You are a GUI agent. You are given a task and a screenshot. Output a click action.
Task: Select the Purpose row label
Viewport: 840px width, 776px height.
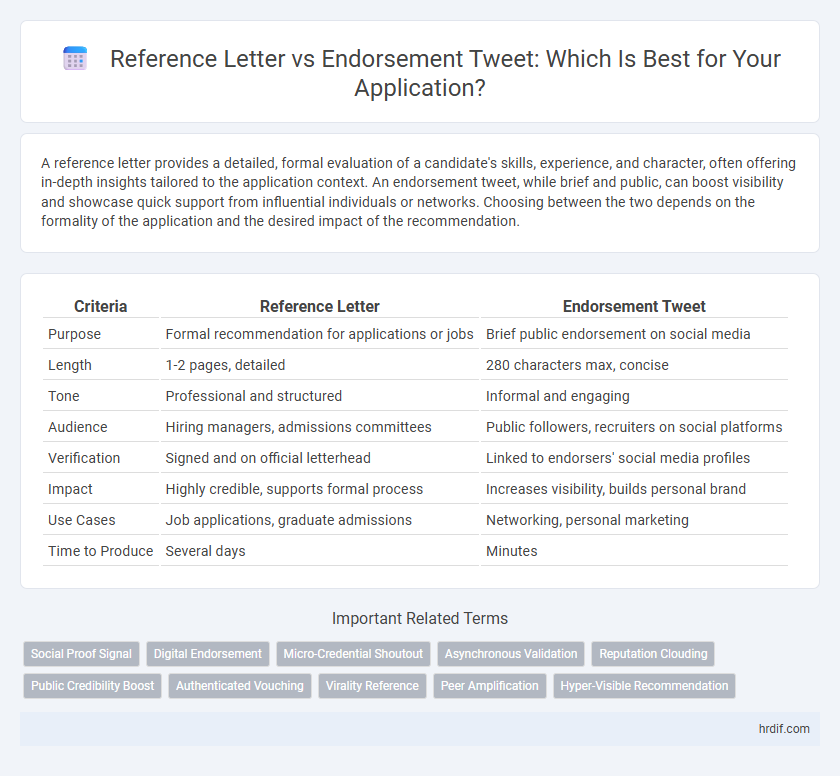(x=74, y=334)
